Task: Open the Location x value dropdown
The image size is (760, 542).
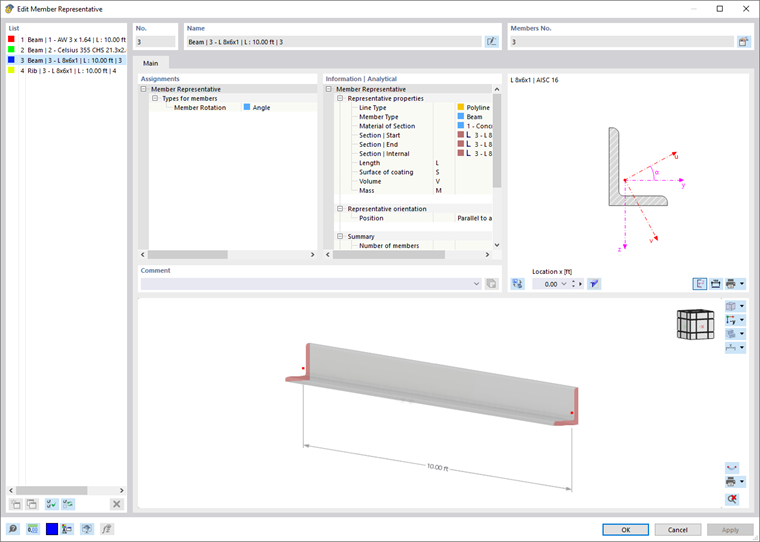Action: [x=564, y=284]
